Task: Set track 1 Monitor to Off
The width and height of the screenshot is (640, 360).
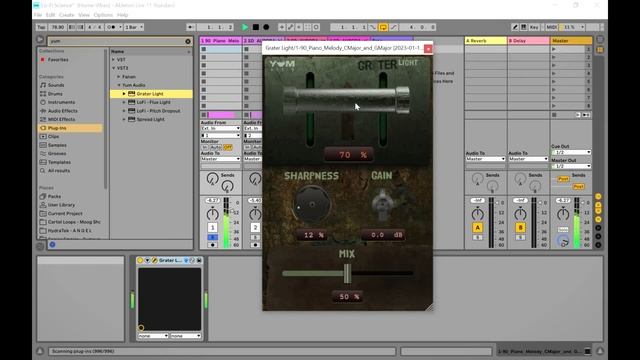Action: click(x=228, y=147)
